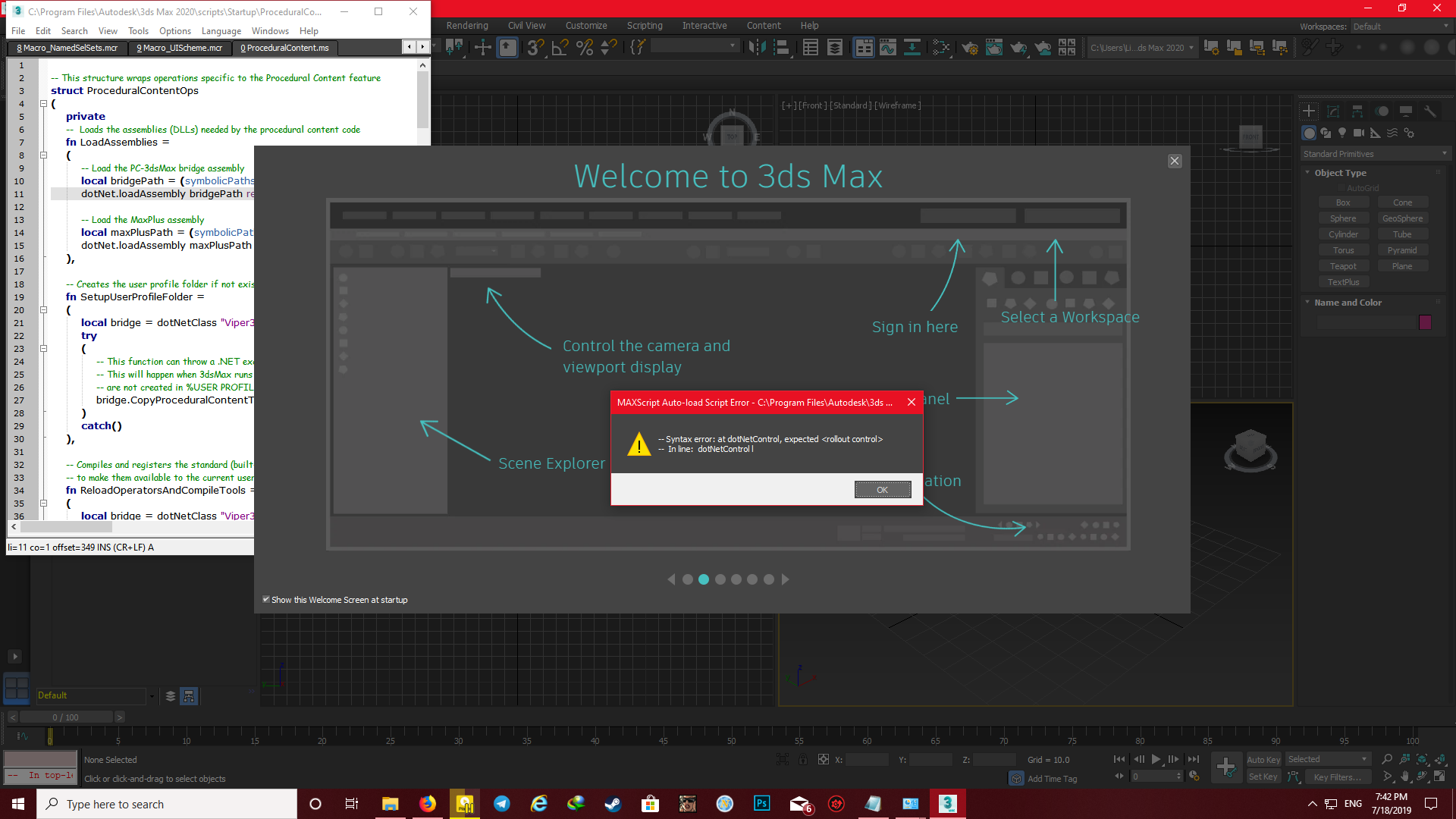
Task: Click the GeoSphere primitive button
Action: [1402, 218]
